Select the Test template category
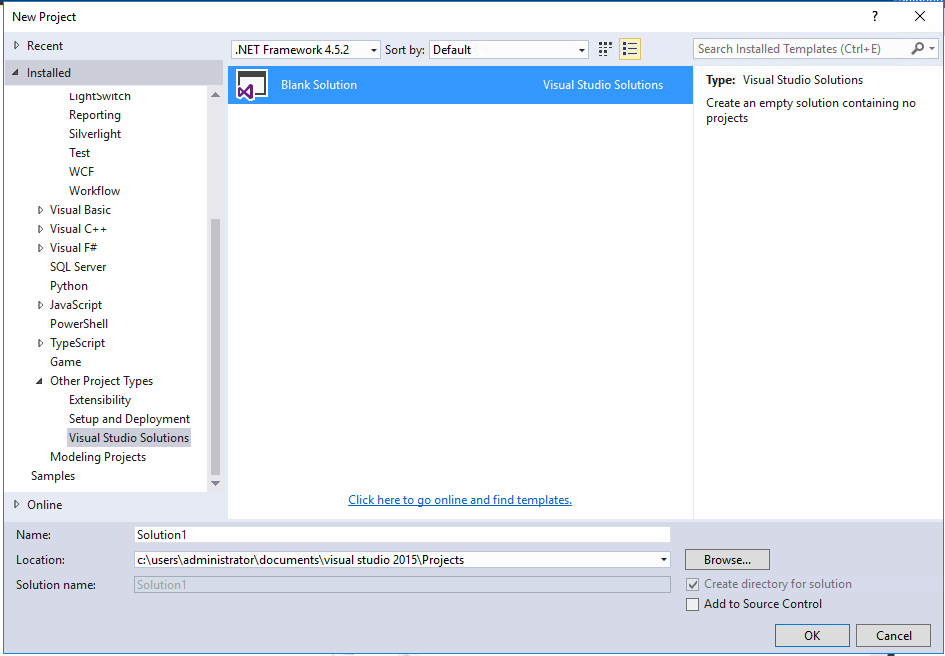This screenshot has width=945, height=656. coord(80,153)
